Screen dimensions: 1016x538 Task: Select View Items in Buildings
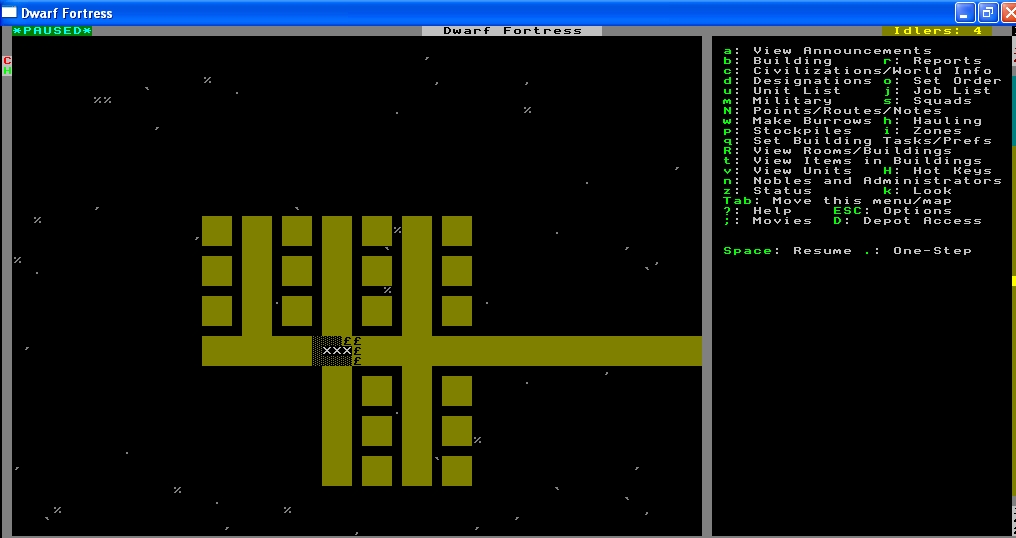[x=853, y=161]
